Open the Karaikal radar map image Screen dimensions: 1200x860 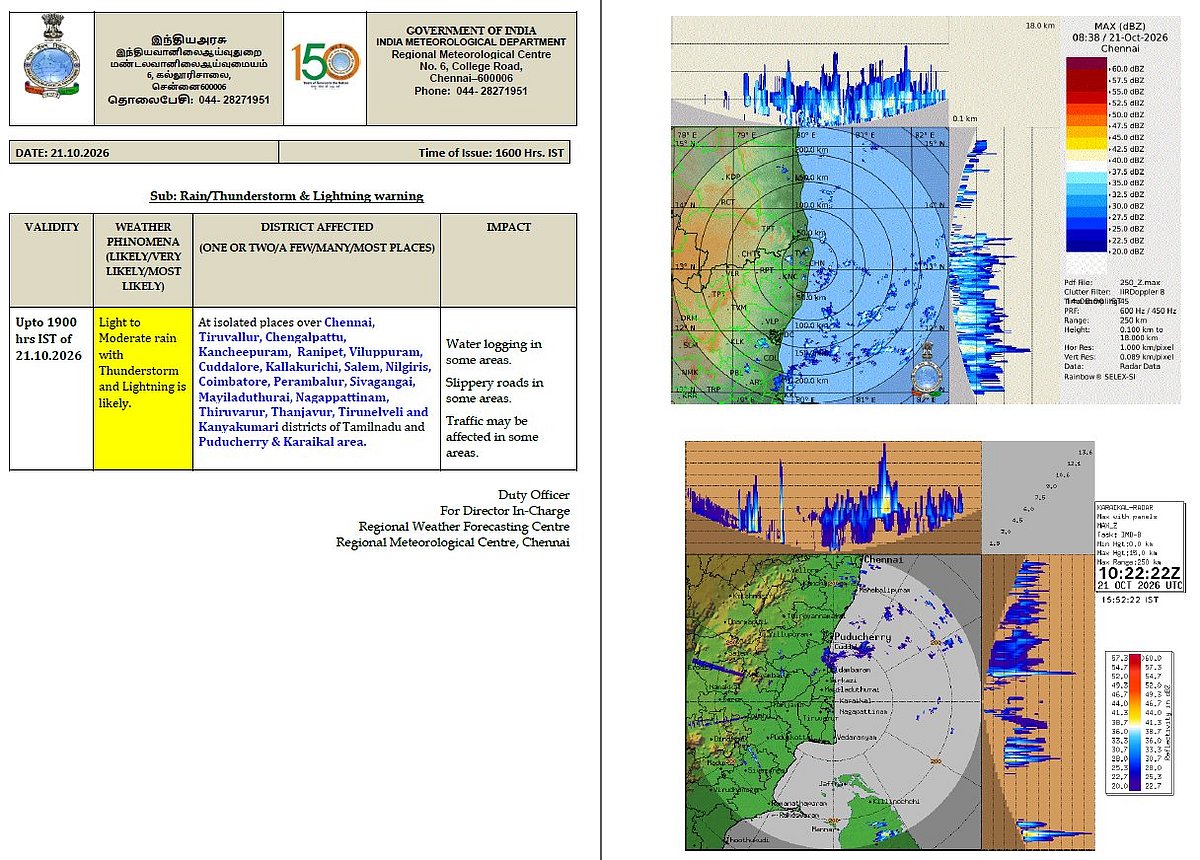pos(832,703)
